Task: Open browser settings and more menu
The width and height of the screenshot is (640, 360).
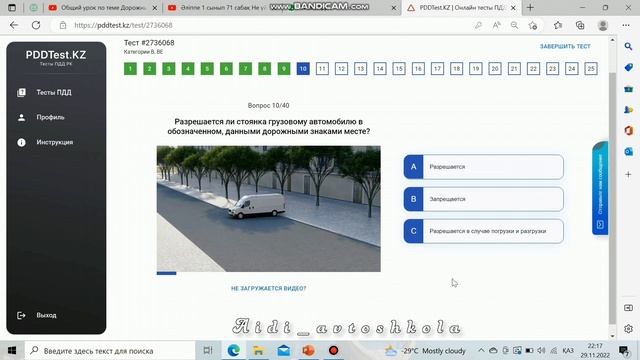Action: pos(626,25)
